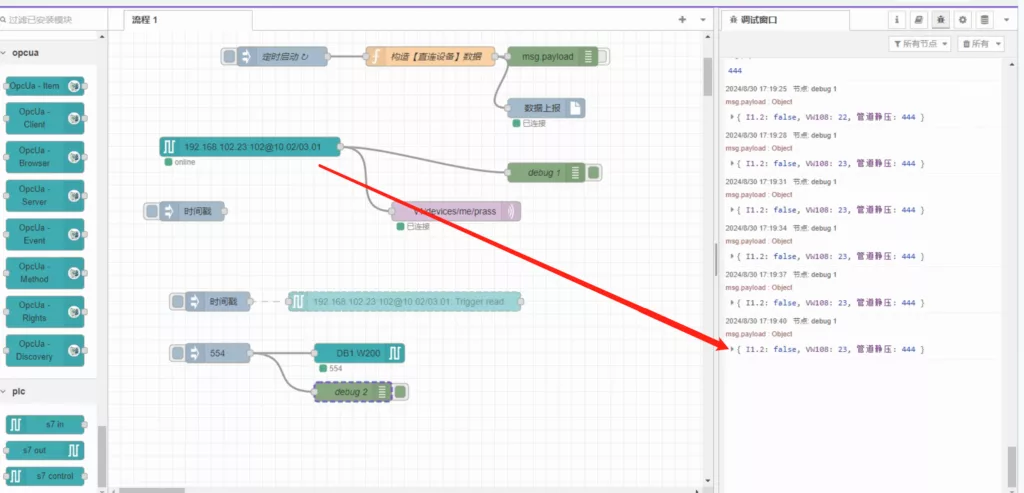Toggle the debug 1 node output
This screenshot has height=493, width=1024.
point(594,173)
